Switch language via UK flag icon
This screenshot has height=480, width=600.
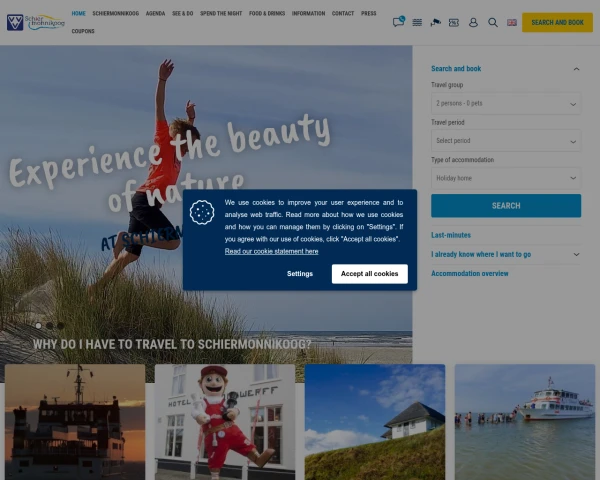click(512, 22)
